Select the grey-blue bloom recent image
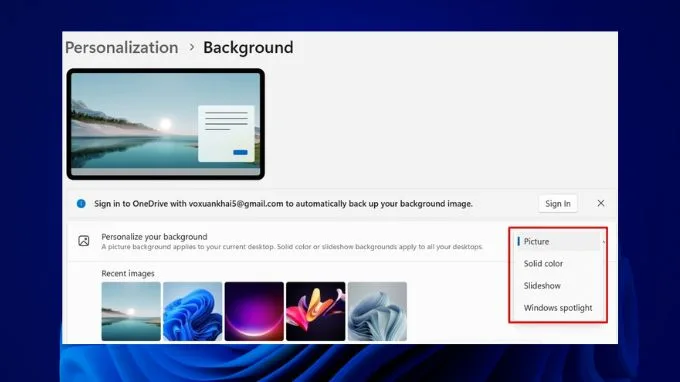 (x=377, y=311)
